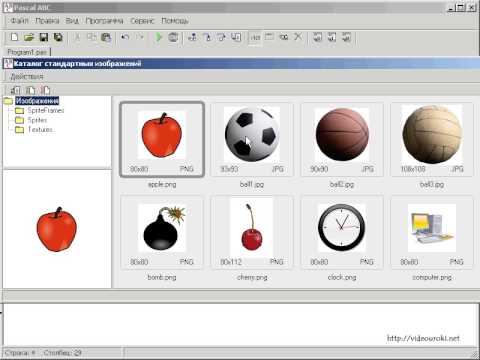This screenshot has height=360, width=480.
Task: Select the Sprites folder in tree
Action: 37,120
